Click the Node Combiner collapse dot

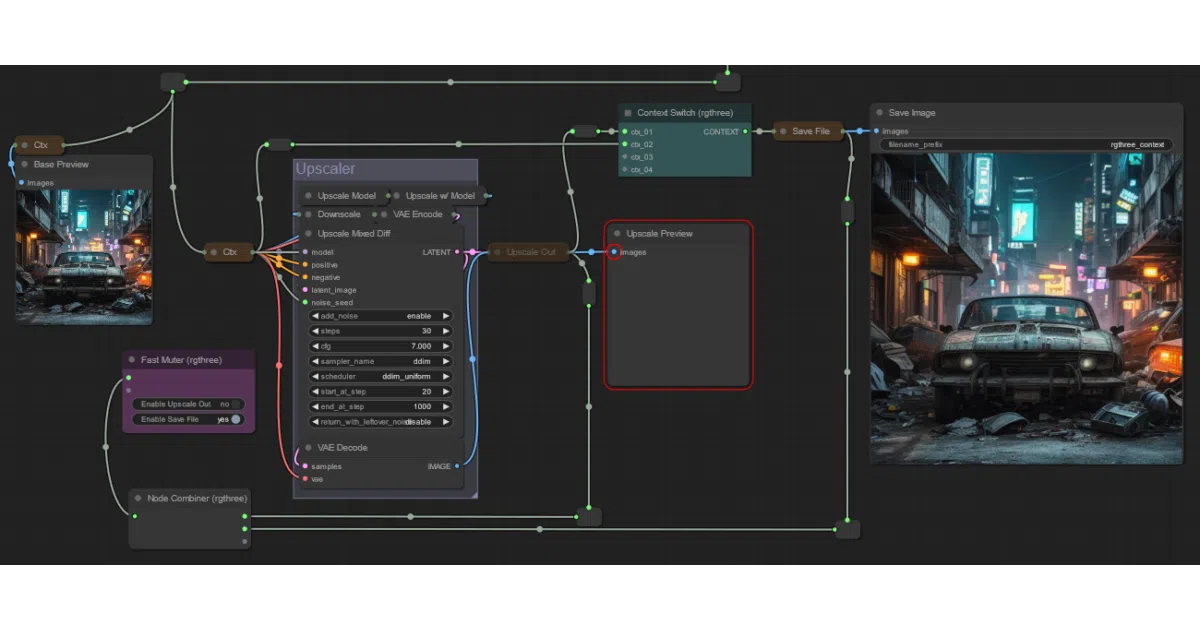tap(137, 498)
